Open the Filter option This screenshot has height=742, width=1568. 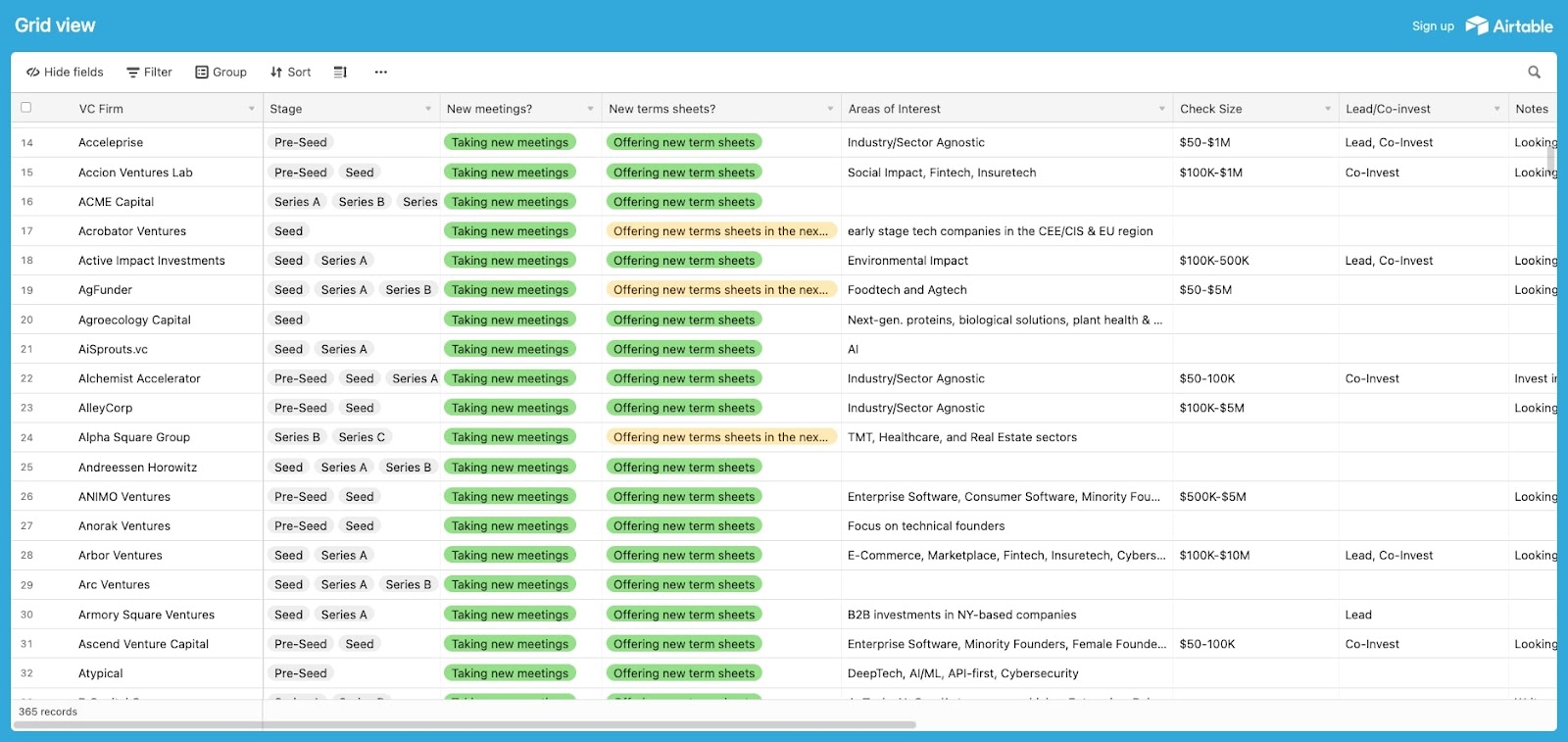149,72
